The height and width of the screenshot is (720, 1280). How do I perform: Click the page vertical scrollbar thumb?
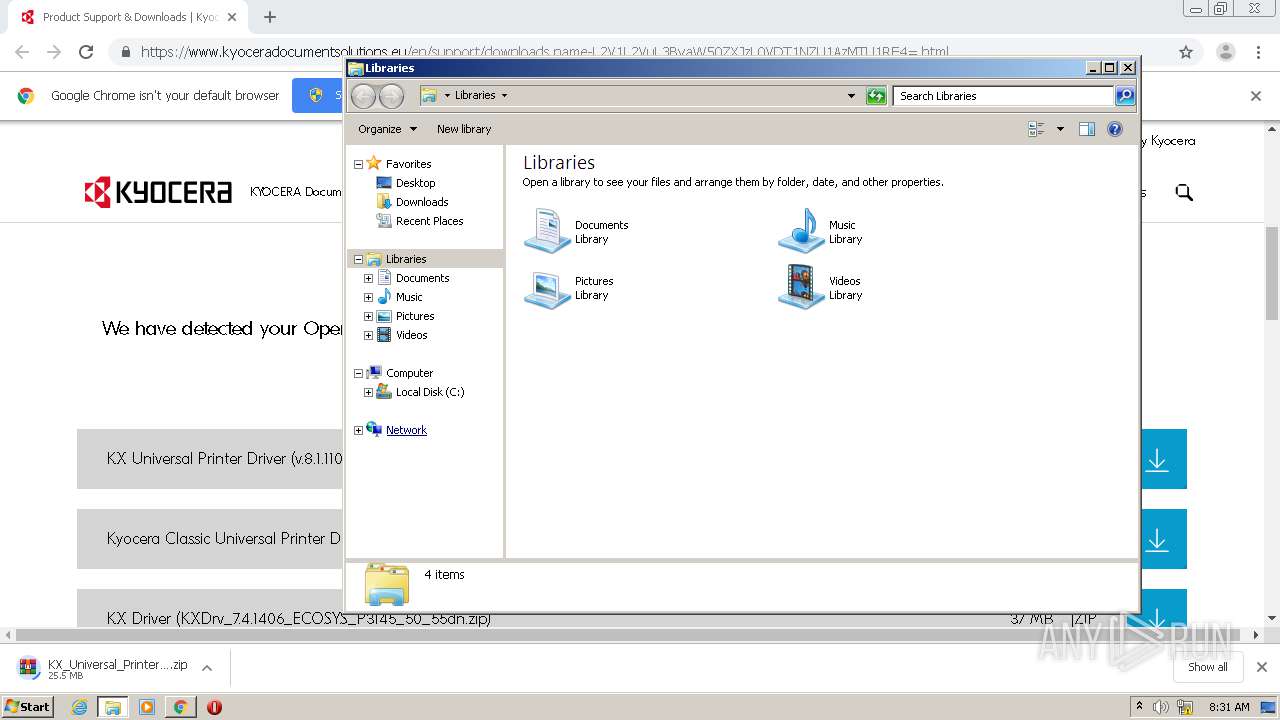click(1272, 273)
